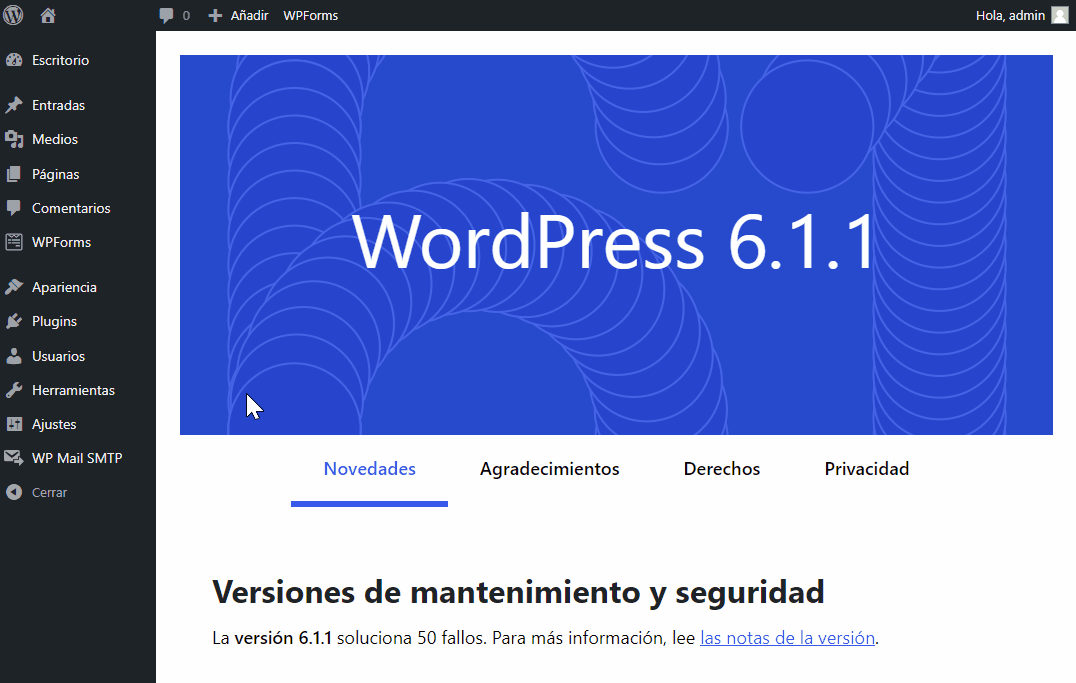Collapse menu with the Cerrar arrow icon
Image resolution: width=1076 pixels, height=683 pixels.
pyautogui.click(x=14, y=492)
